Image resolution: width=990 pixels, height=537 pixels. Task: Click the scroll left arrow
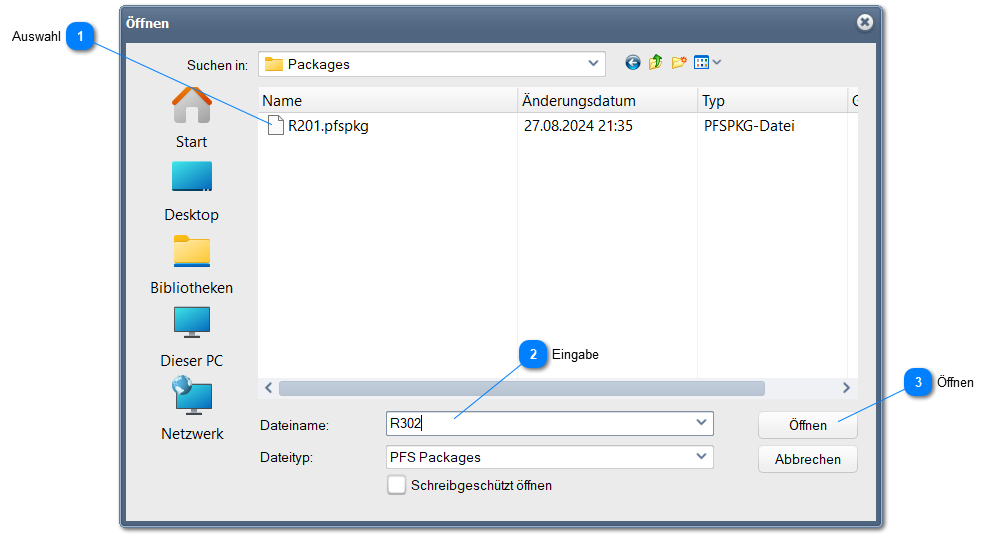coord(268,388)
